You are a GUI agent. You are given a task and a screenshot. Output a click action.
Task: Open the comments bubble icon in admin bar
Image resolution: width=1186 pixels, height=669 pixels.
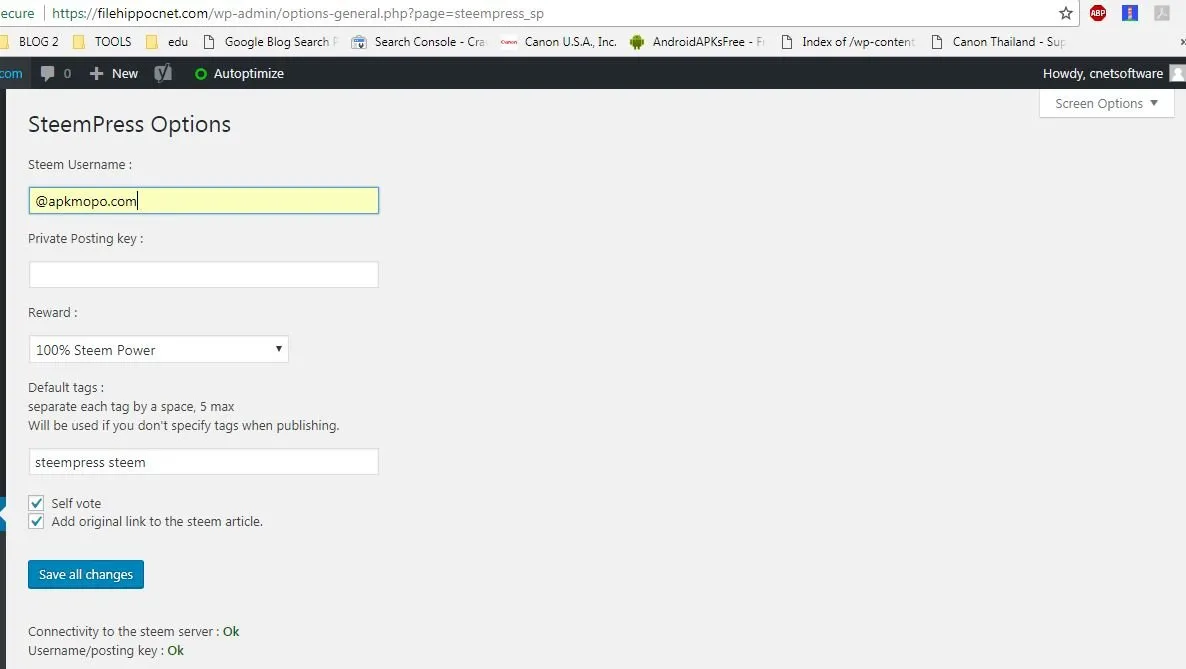pos(48,73)
